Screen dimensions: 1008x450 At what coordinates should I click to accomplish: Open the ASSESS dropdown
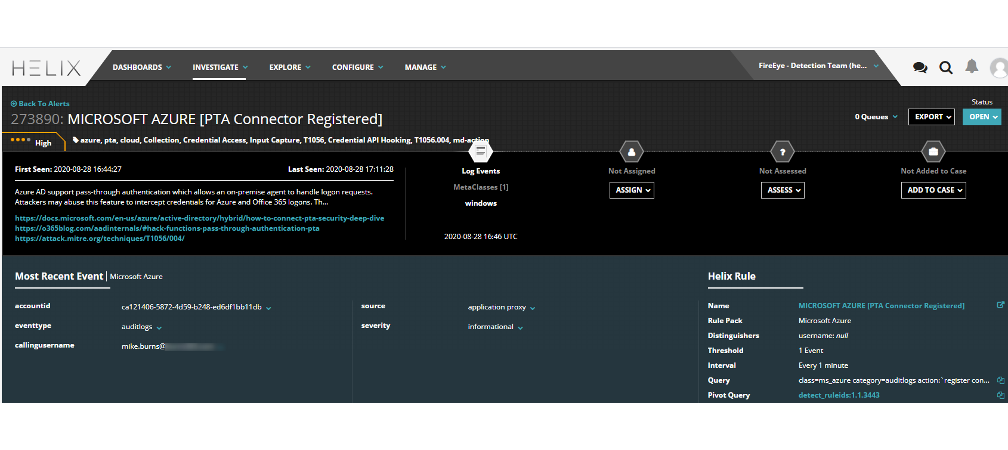point(782,190)
